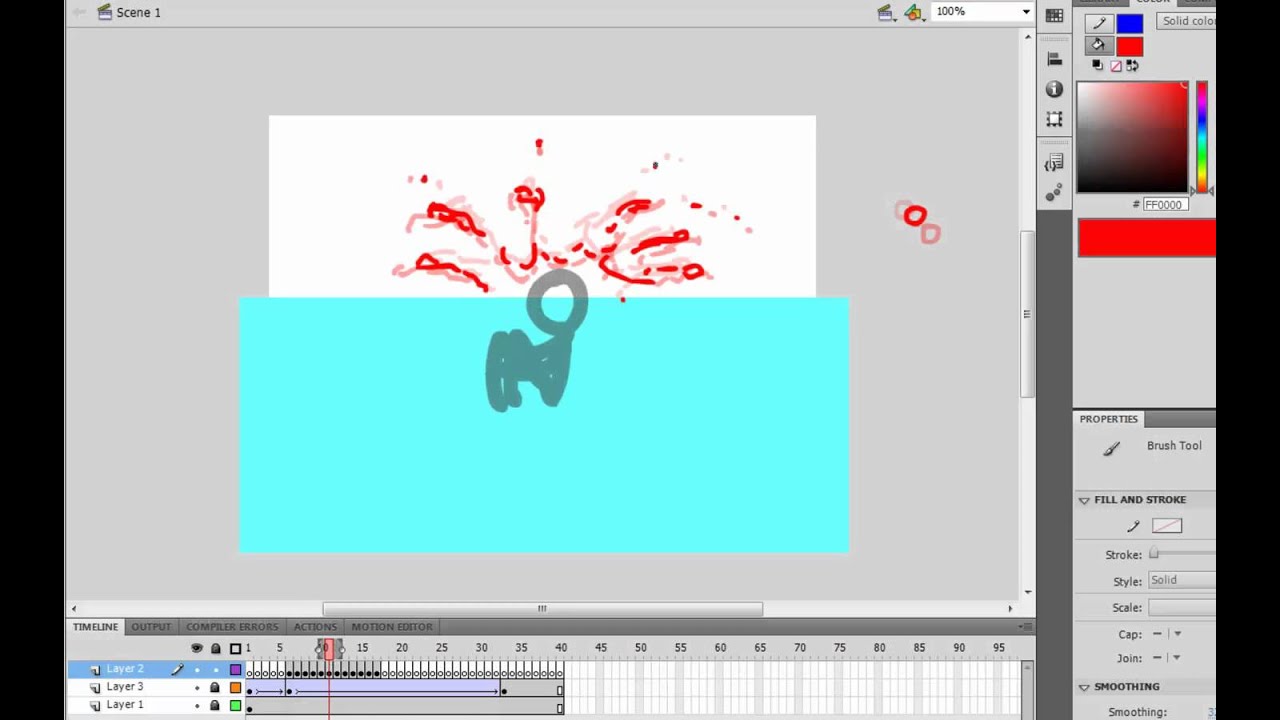Toggle visibility dot for Layer 1
1280x720 pixels.
tap(197, 705)
